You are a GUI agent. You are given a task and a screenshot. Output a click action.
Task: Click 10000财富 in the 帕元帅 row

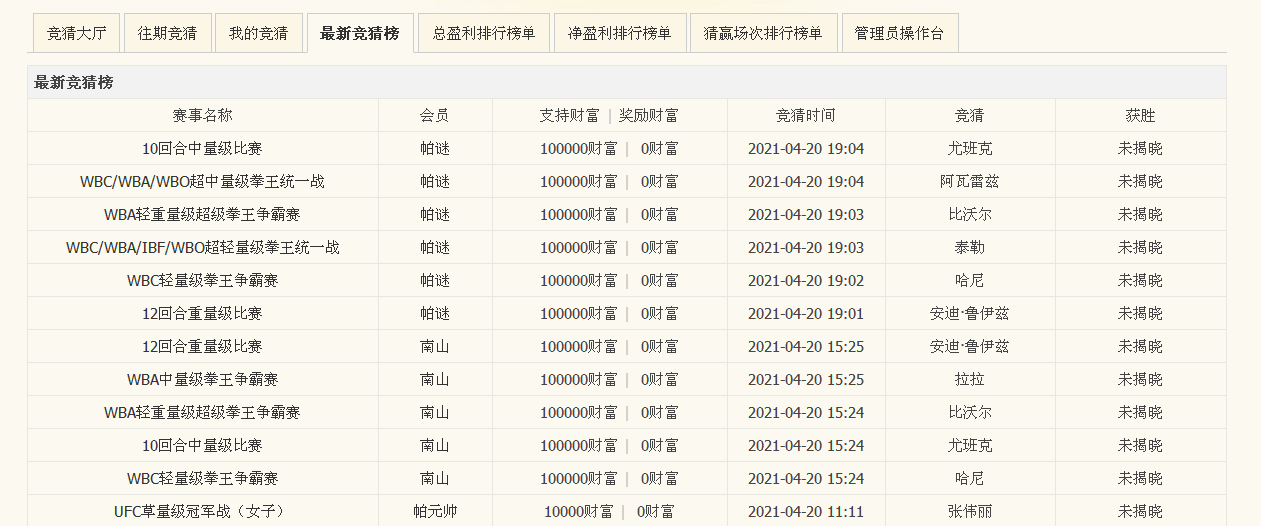(578, 511)
